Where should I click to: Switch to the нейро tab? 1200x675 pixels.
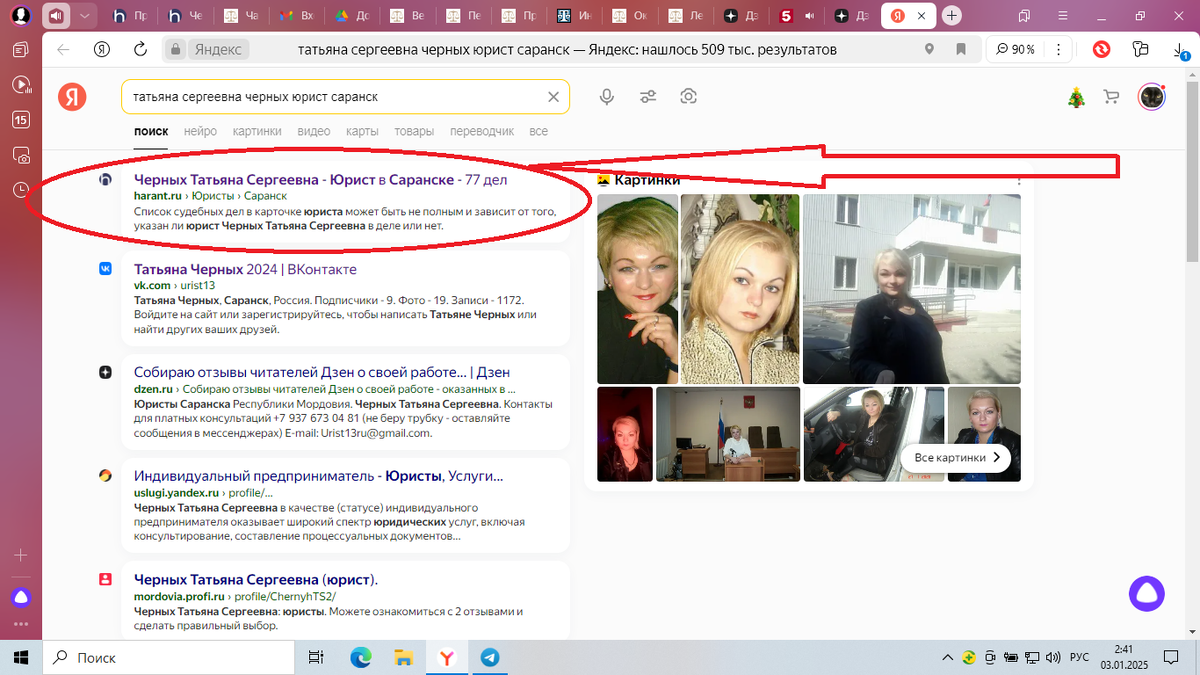point(200,131)
